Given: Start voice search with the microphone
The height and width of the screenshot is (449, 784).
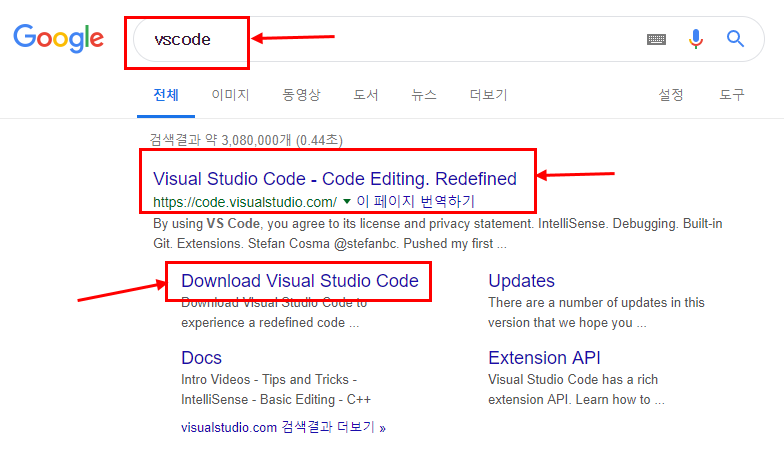Looking at the screenshot, I should pos(696,38).
